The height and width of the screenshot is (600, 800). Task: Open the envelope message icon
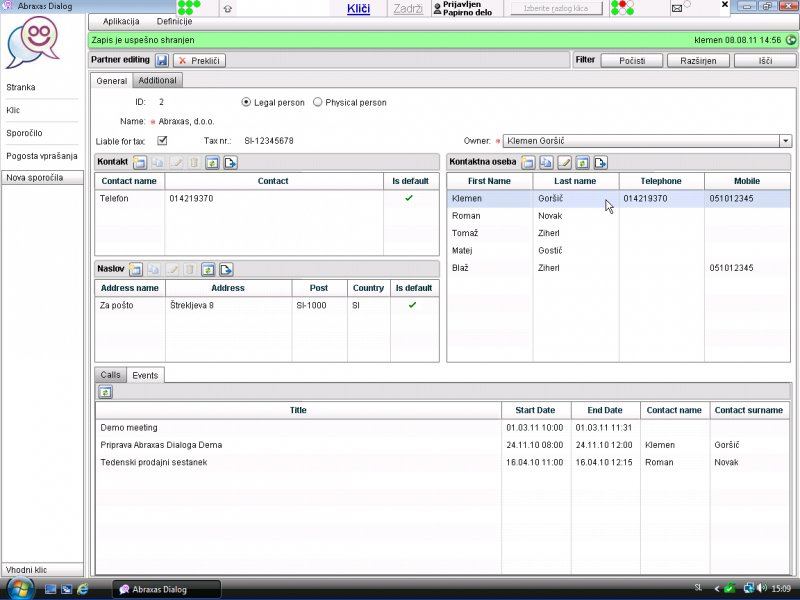click(677, 8)
